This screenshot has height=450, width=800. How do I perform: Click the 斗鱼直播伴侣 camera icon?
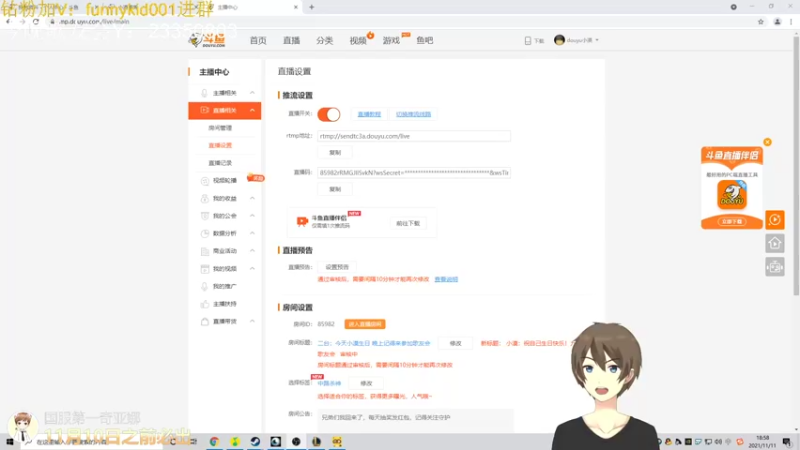click(x=302, y=221)
